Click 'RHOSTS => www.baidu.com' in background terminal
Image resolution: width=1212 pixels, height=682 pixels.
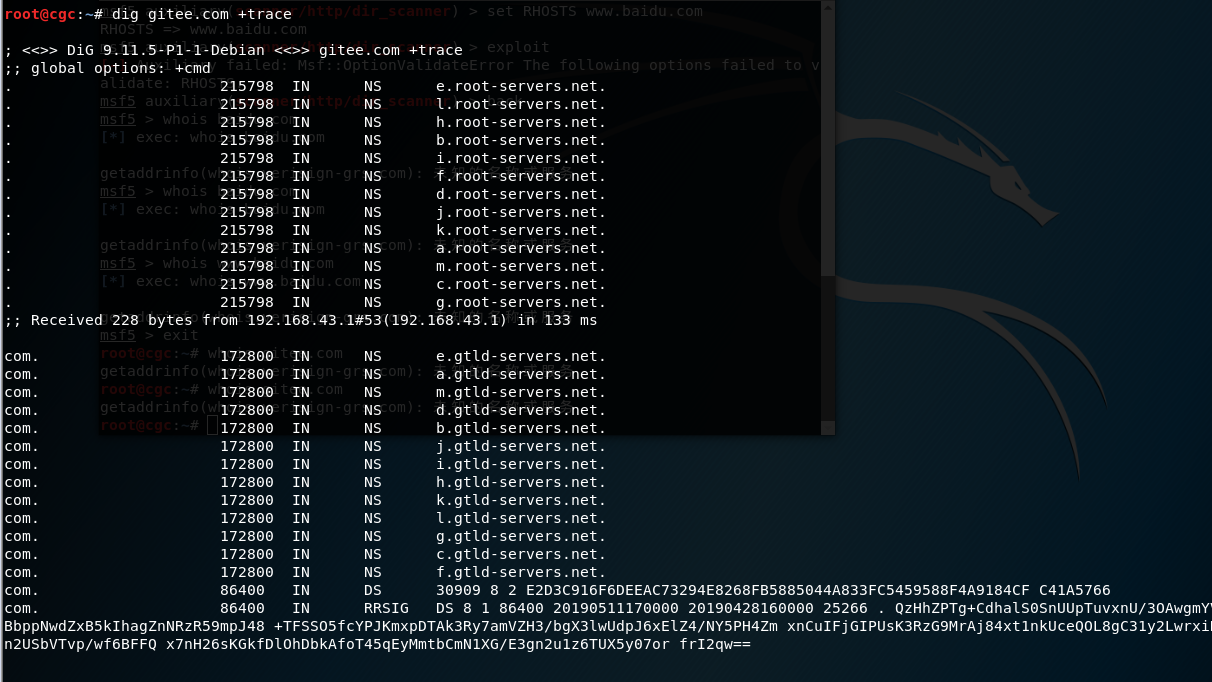click(203, 30)
